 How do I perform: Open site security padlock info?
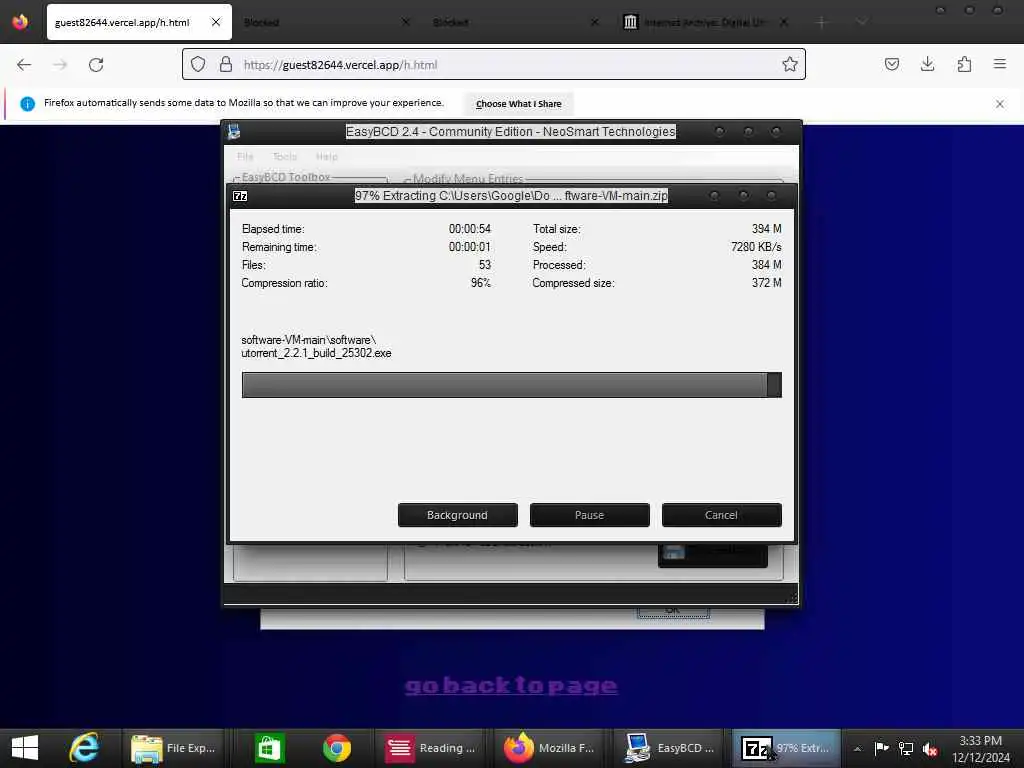tap(226, 65)
